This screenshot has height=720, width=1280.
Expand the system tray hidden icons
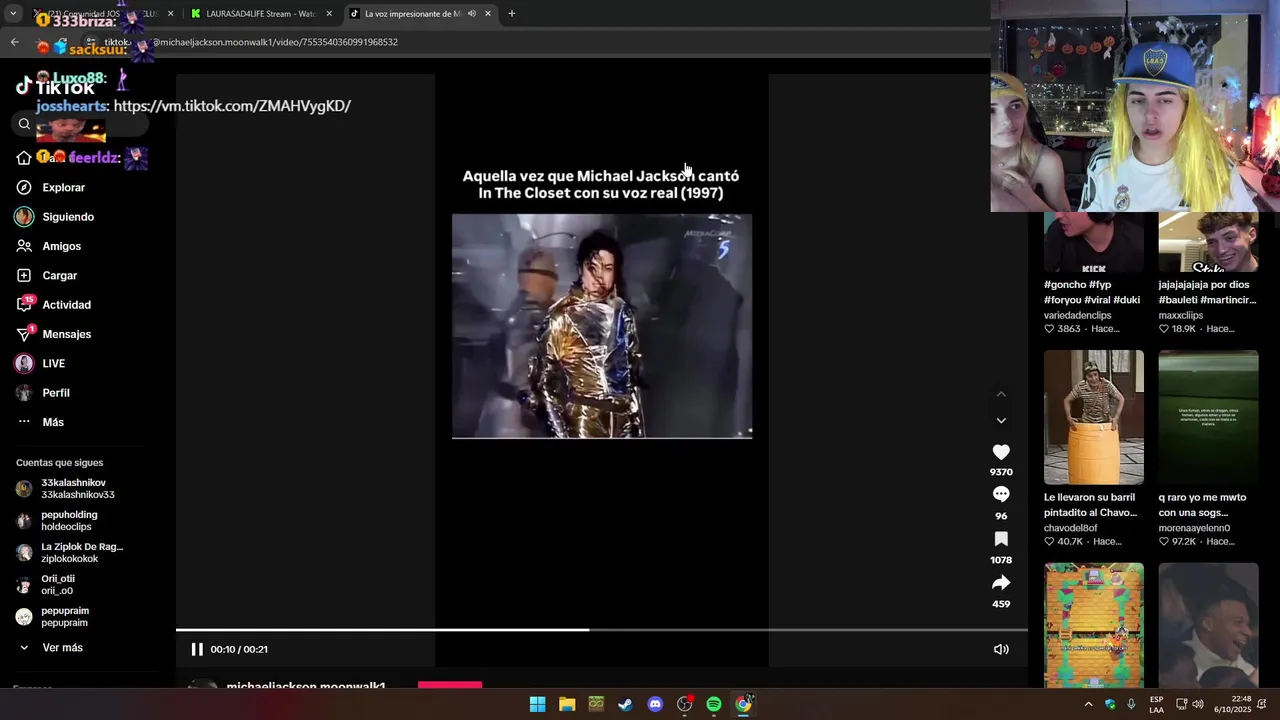tap(1088, 704)
